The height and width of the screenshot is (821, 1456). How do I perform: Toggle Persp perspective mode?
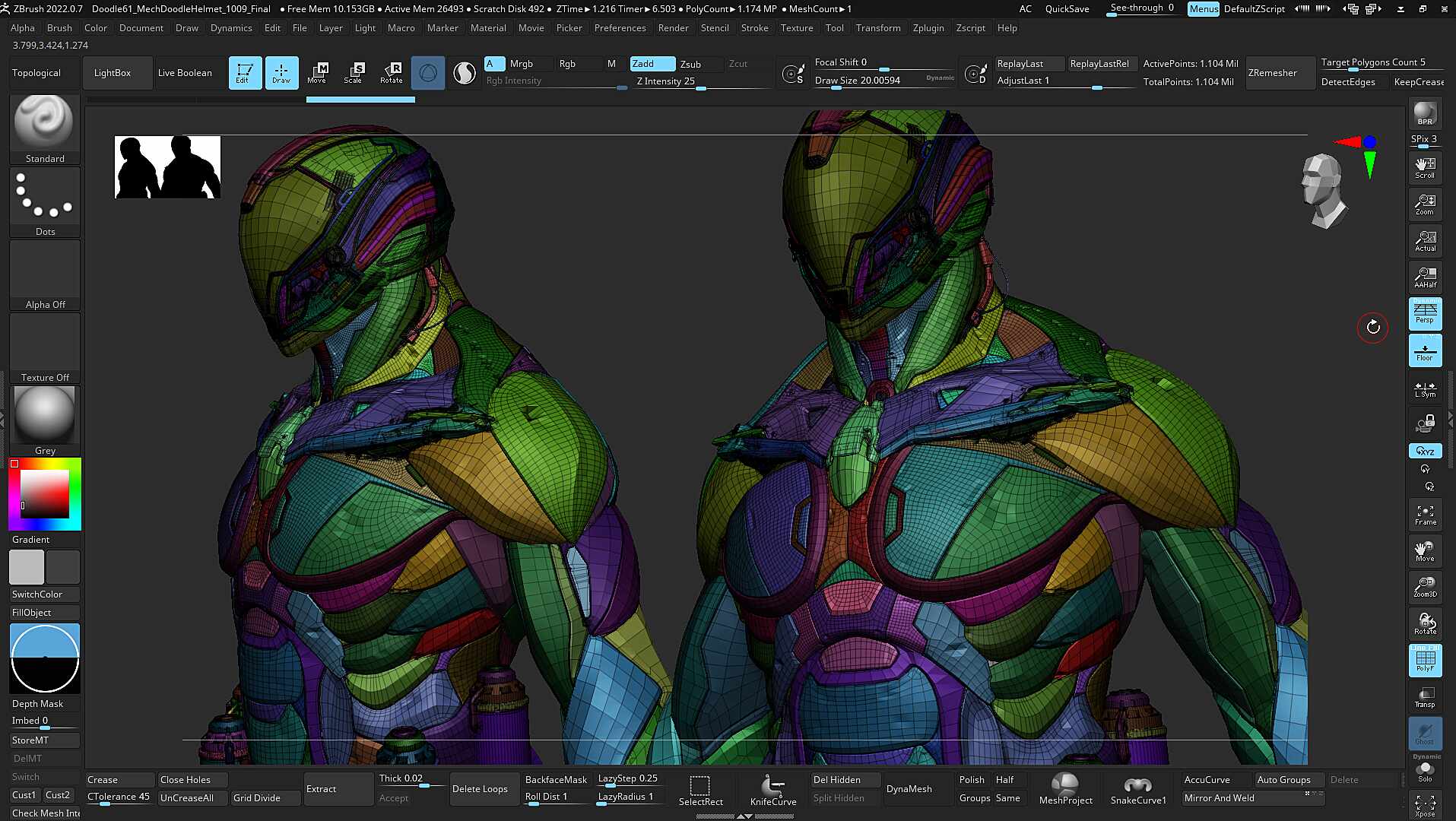(x=1426, y=313)
